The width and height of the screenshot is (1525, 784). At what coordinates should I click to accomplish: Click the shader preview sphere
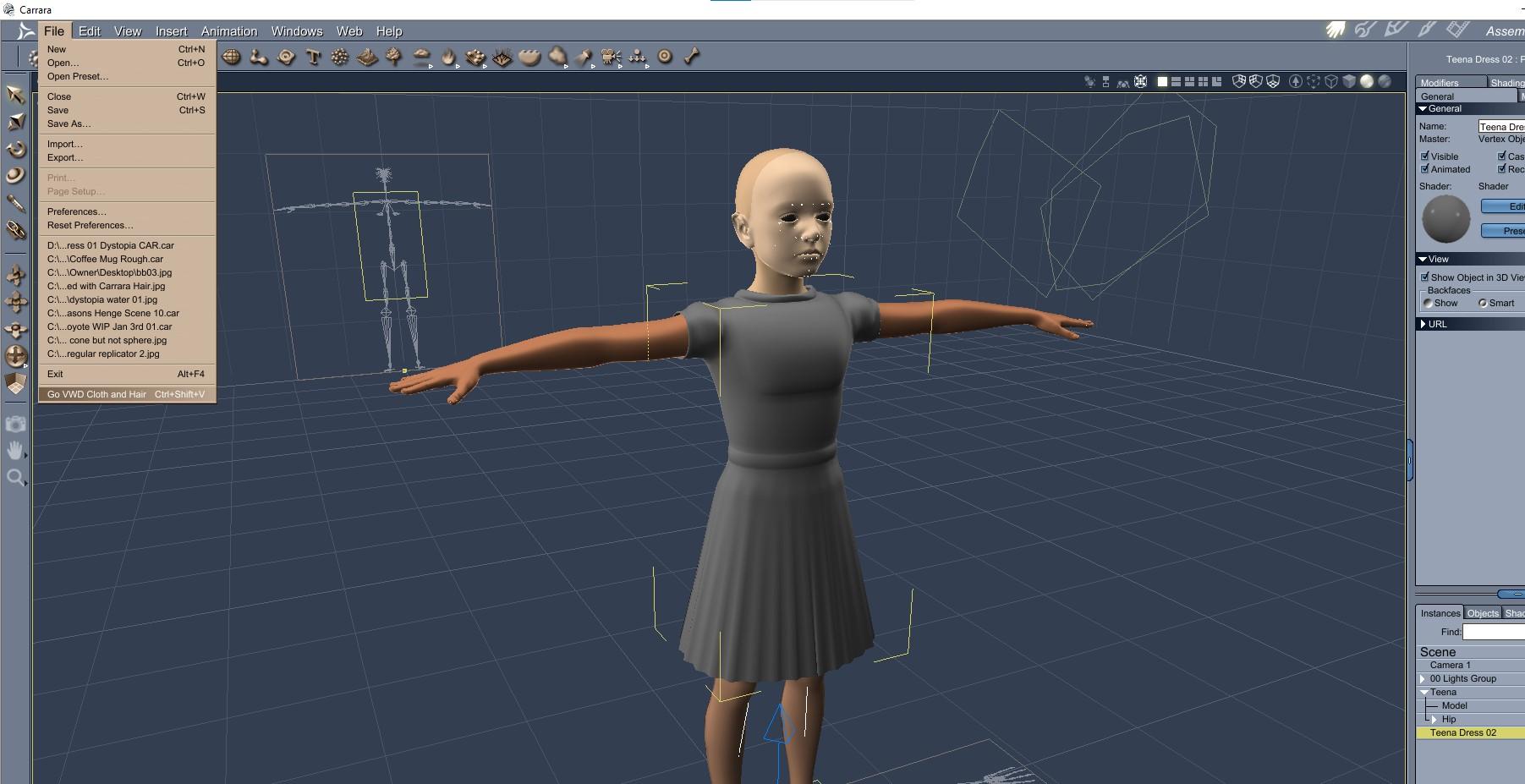point(1446,219)
